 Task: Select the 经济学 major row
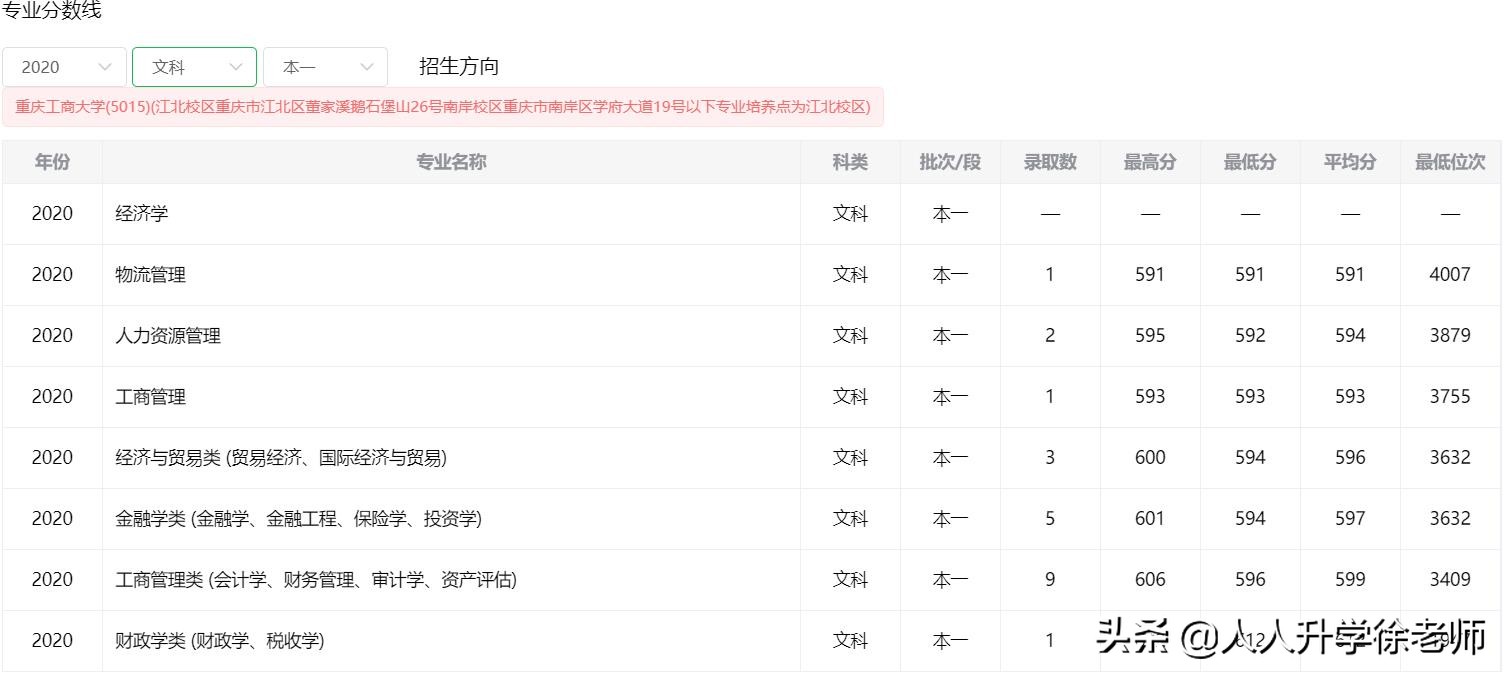click(142, 214)
